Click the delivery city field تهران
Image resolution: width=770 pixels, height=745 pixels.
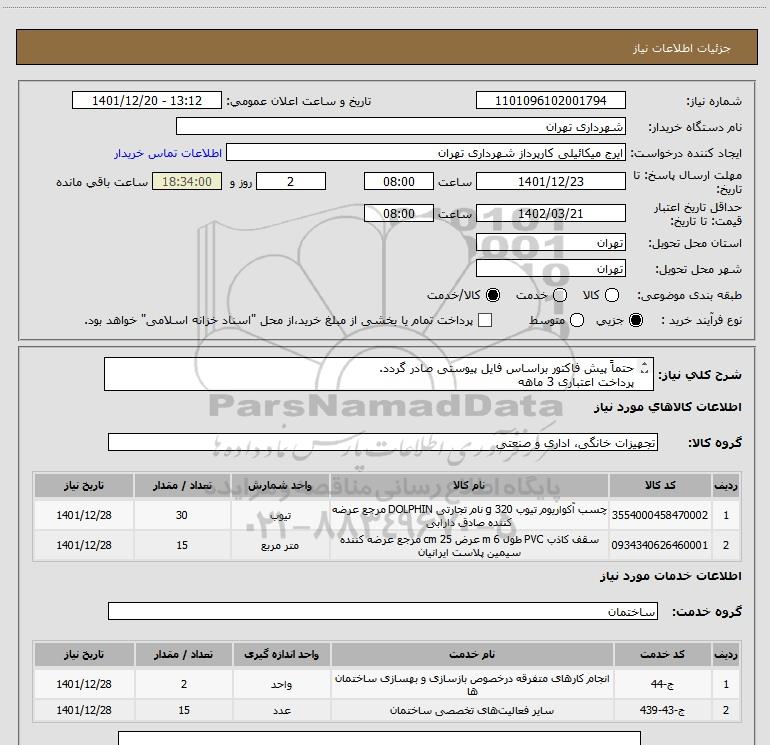click(550, 268)
